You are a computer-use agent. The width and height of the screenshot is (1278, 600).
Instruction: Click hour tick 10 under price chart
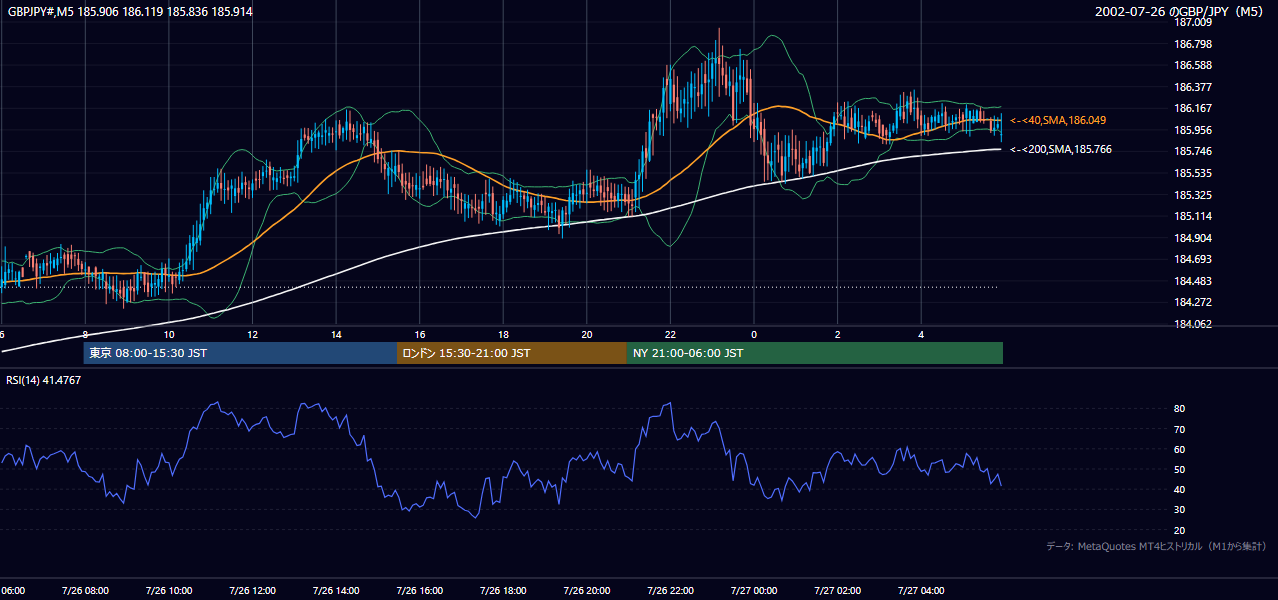pyautogui.click(x=169, y=335)
